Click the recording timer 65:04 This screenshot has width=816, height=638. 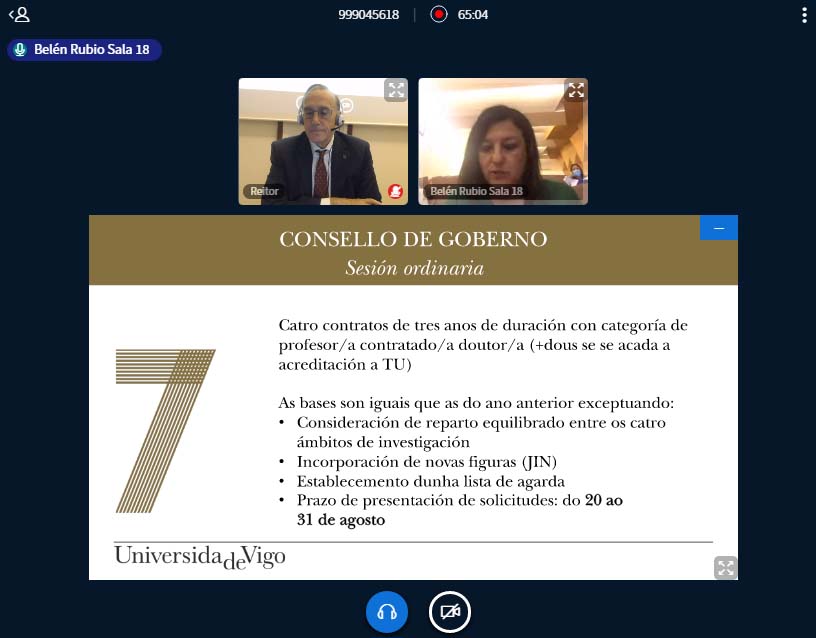[473, 15]
